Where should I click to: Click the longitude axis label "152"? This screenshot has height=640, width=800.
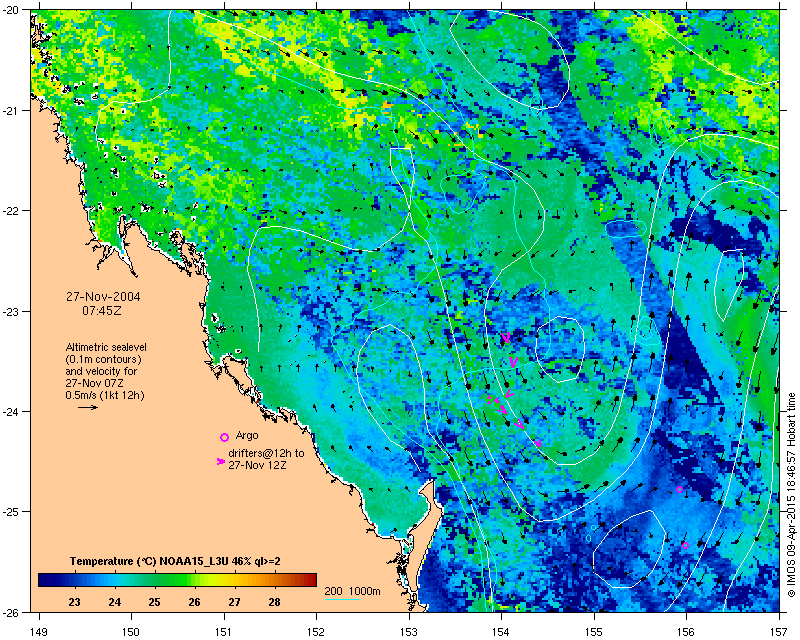click(316, 632)
